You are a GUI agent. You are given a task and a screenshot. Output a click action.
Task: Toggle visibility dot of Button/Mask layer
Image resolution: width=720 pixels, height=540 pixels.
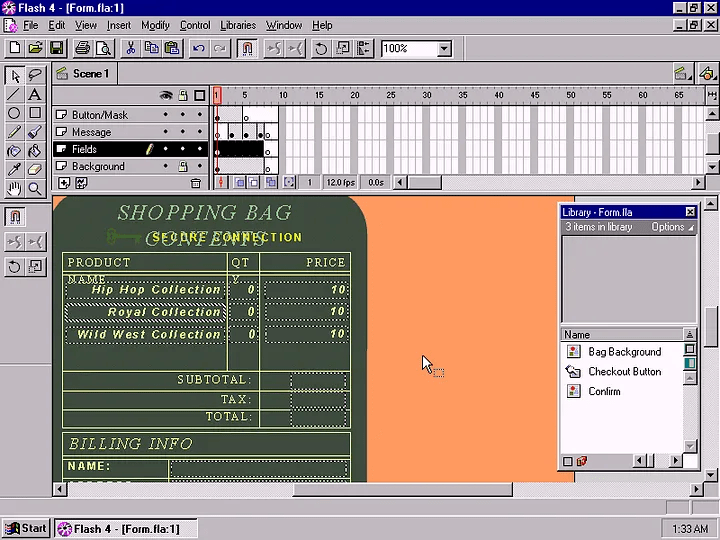(x=166, y=115)
